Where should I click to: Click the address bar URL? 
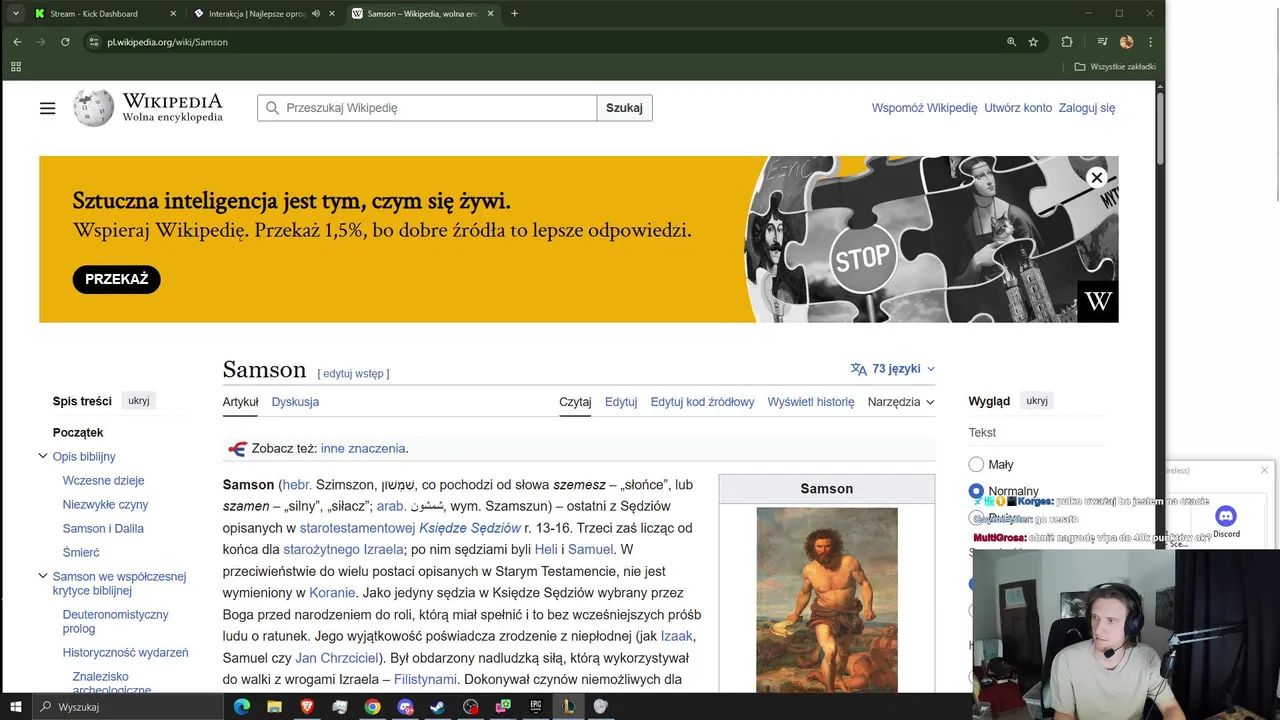point(167,42)
